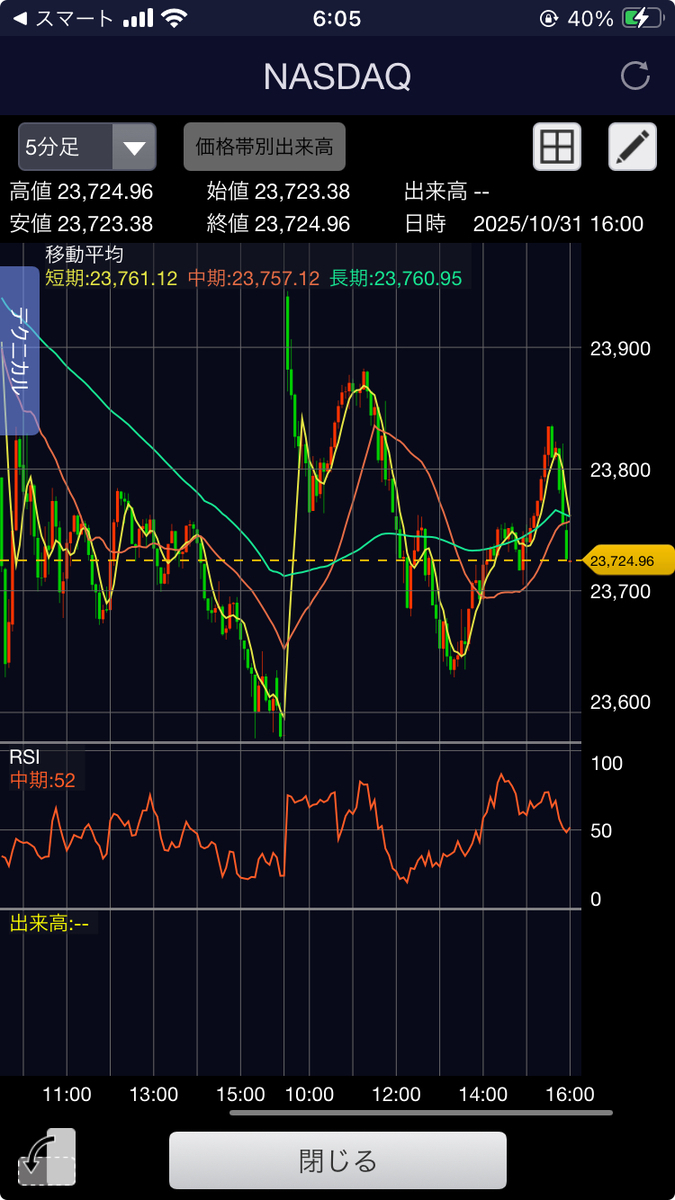Viewport: 675px width, 1200px height.
Task: Click the 13:00 time axis label
Action: [x=154, y=1094]
